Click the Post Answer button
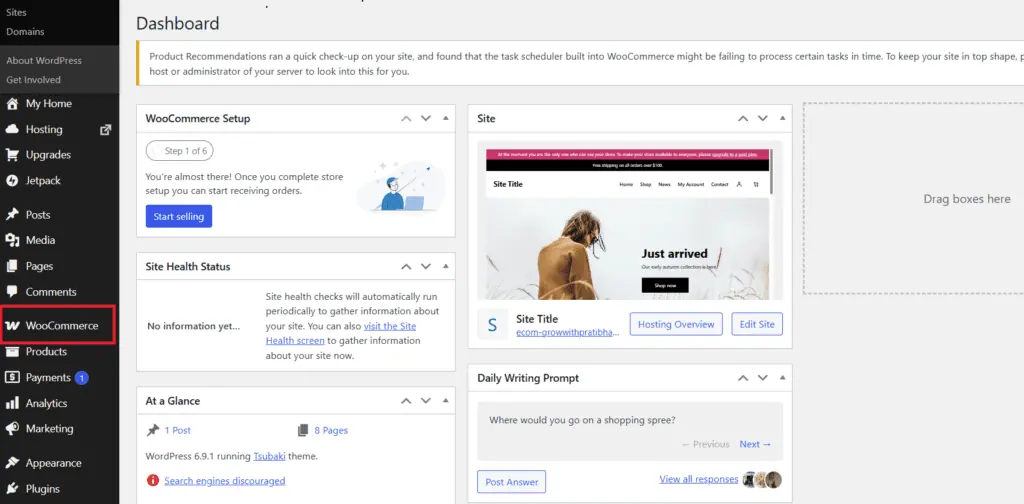 pyautogui.click(x=511, y=482)
